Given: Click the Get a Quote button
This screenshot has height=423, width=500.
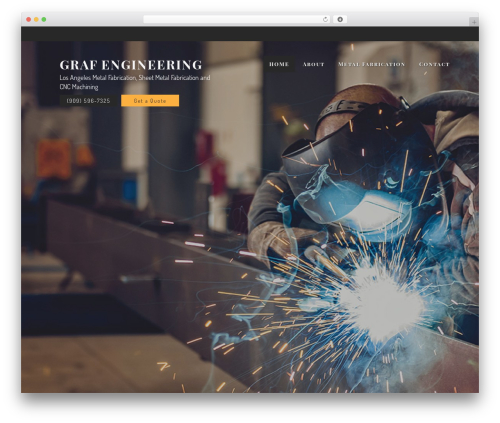Looking at the screenshot, I should click(150, 101).
